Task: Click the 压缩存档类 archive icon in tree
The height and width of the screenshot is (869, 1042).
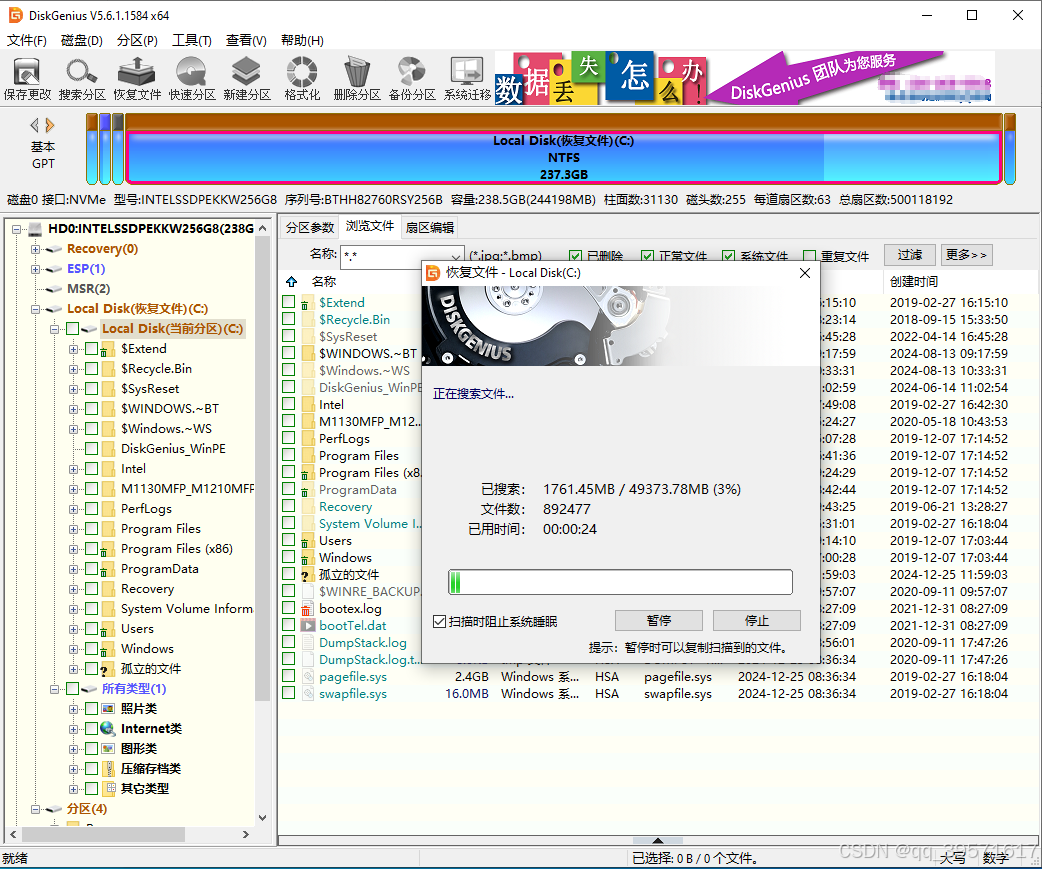Action: [x=108, y=769]
